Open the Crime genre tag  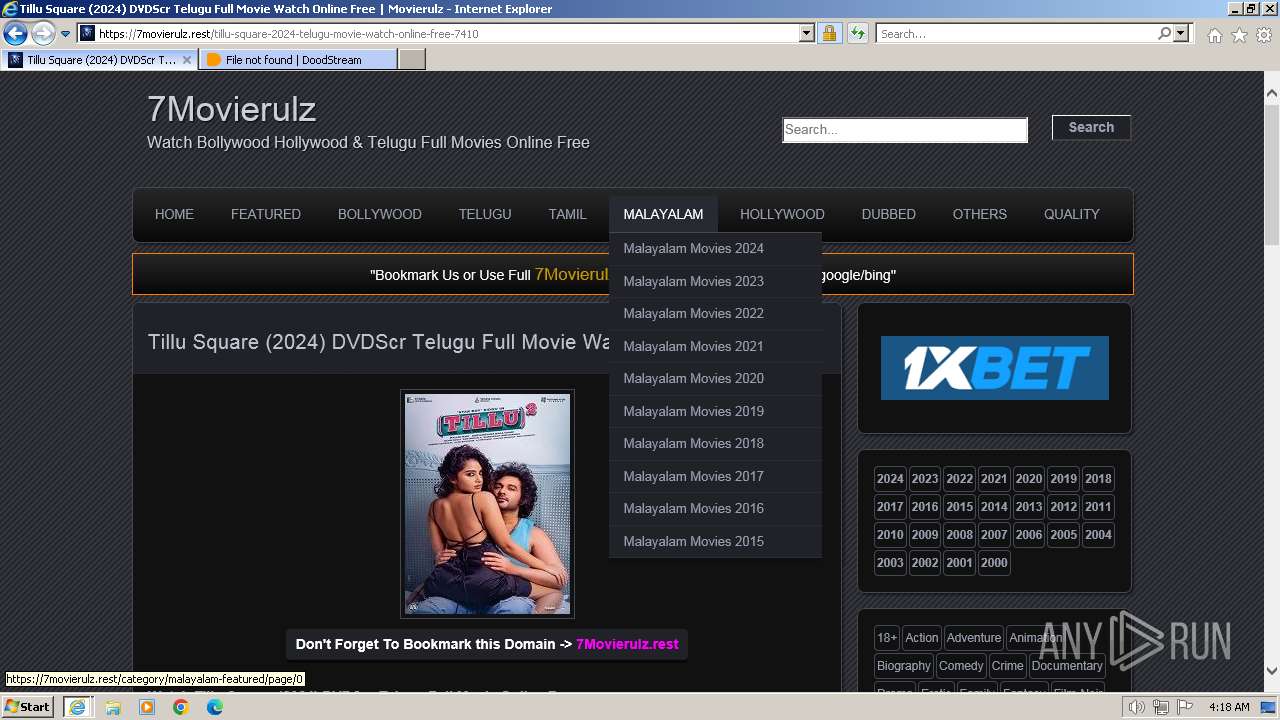(x=1008, y=666)
